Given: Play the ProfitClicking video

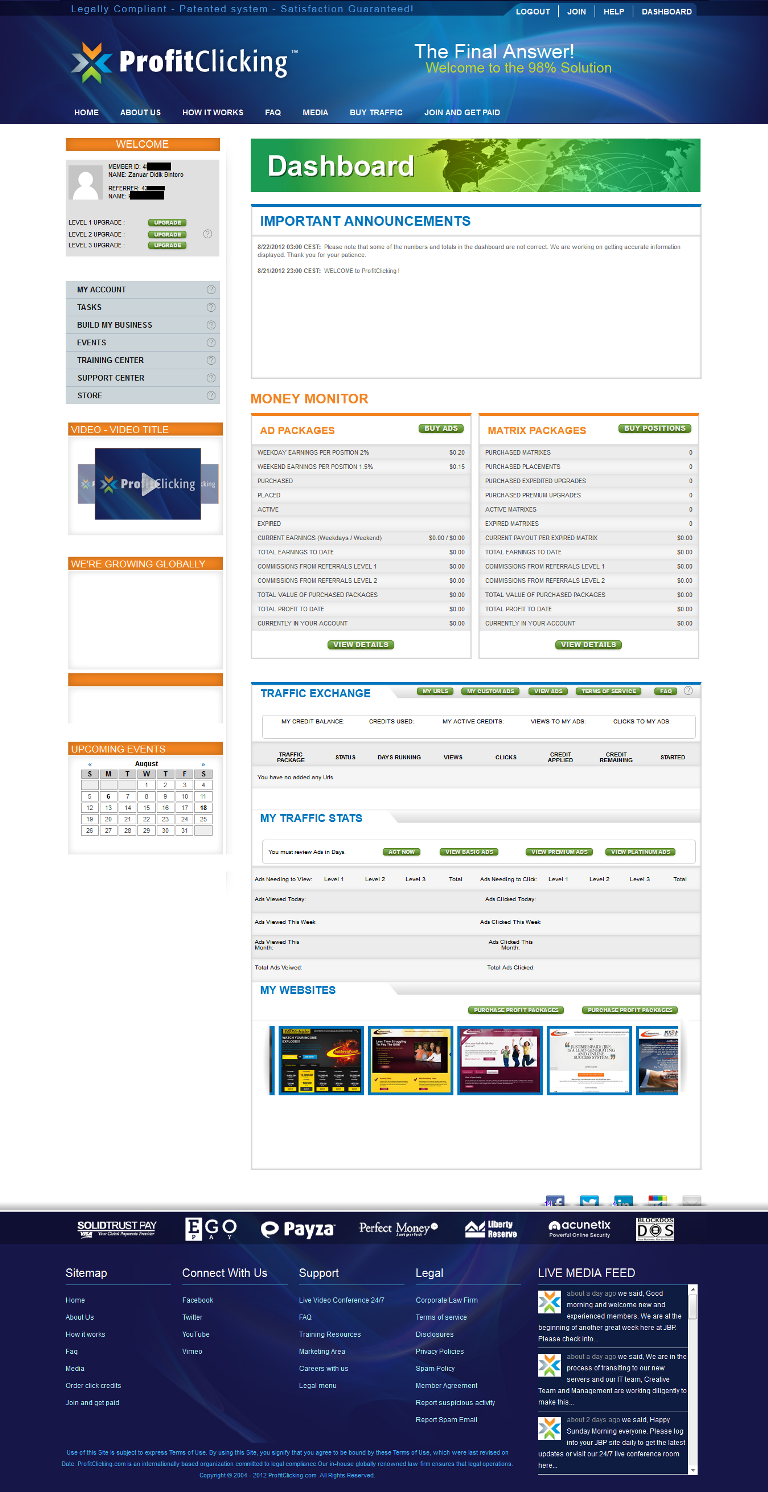Looking at the screenshot, I should (x=148, y=484).
